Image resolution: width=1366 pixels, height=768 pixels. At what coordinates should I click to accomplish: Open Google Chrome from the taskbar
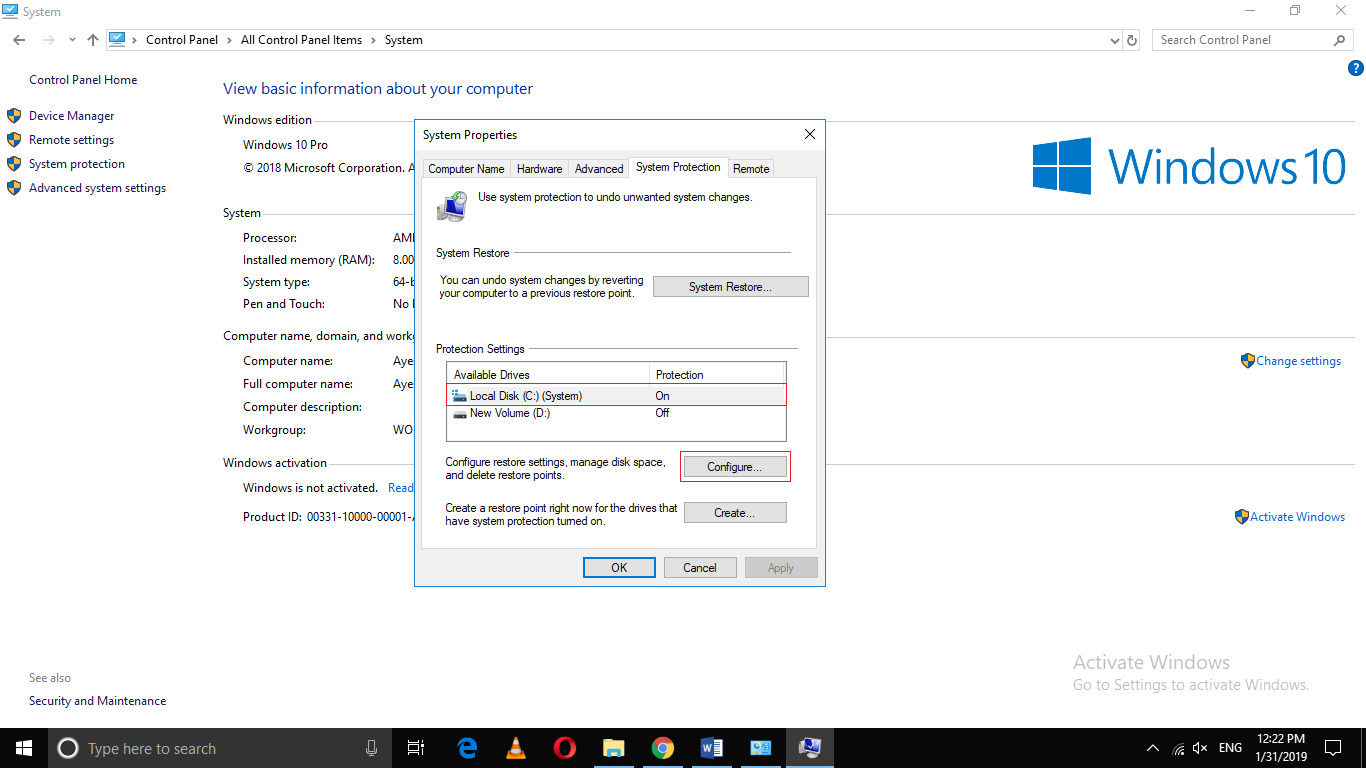(663, 747)
